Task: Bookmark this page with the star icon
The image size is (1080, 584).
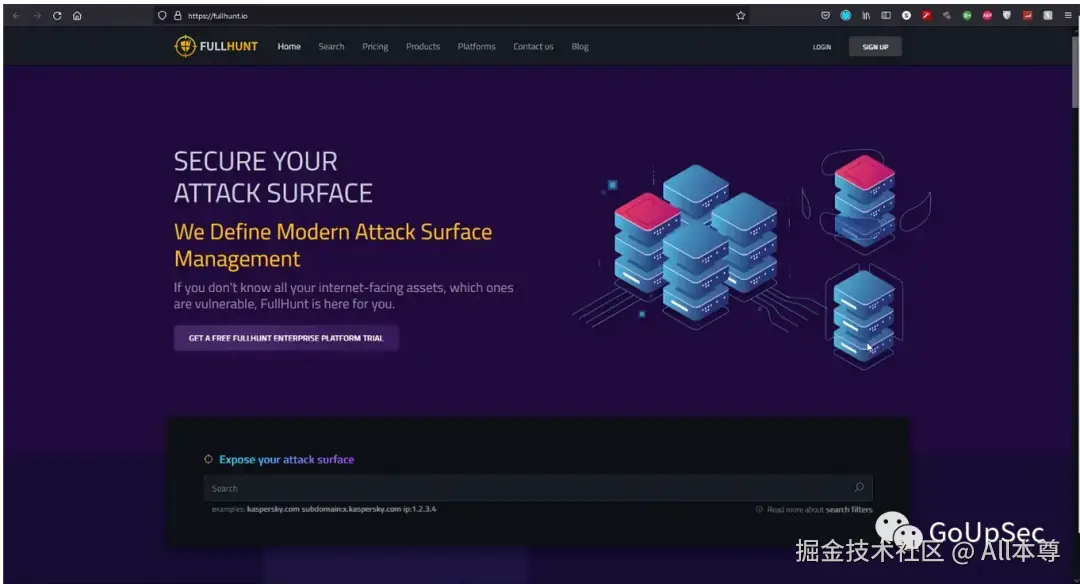Action: (740, 15)
